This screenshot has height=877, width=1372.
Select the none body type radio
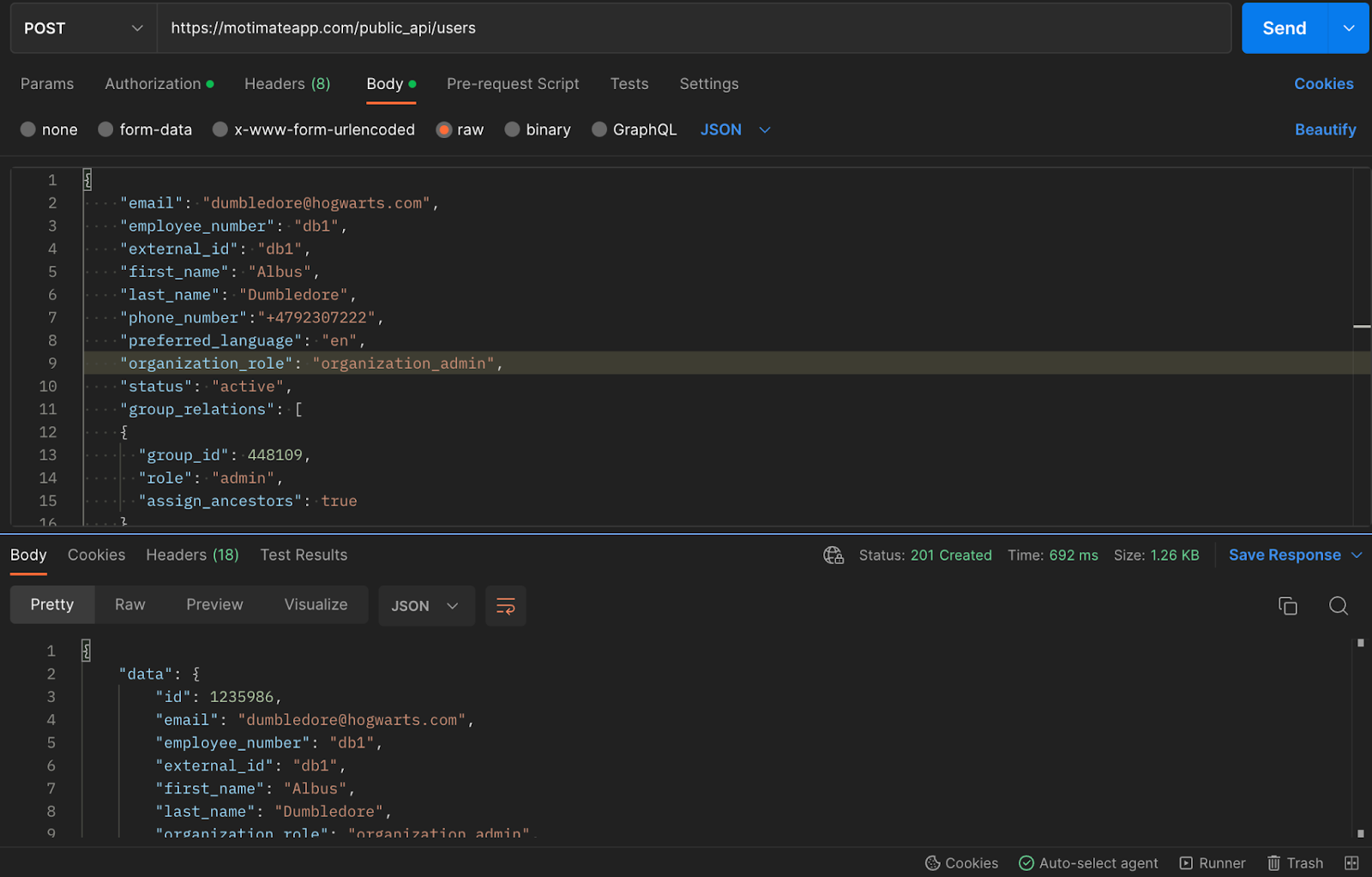(x=28, y=129)
